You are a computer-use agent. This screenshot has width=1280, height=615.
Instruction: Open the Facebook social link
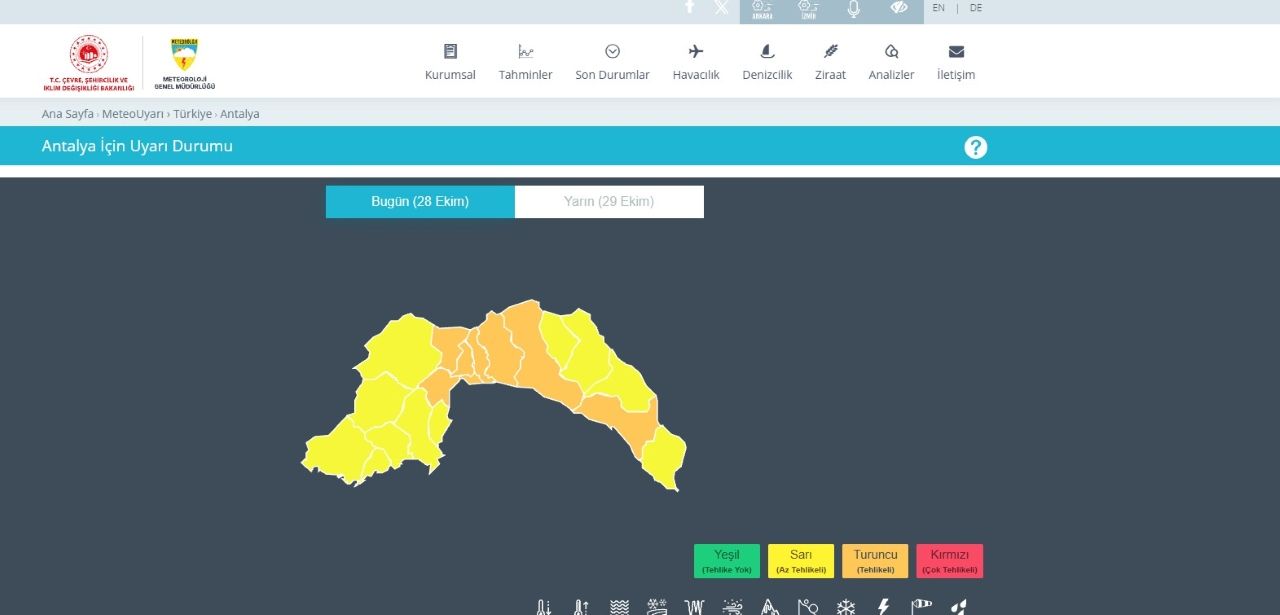tap(689, 6)
